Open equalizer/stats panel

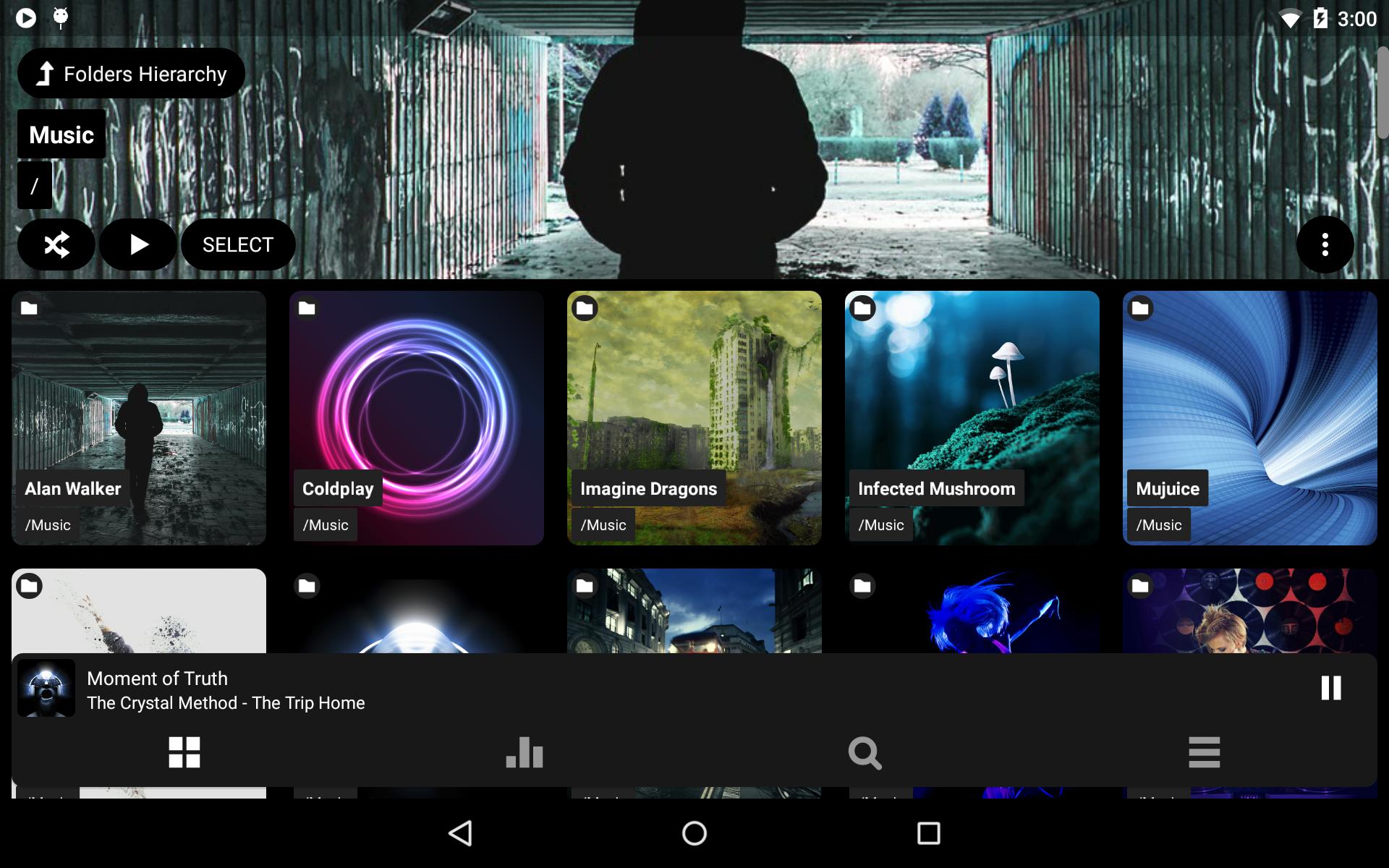[525, 752]
